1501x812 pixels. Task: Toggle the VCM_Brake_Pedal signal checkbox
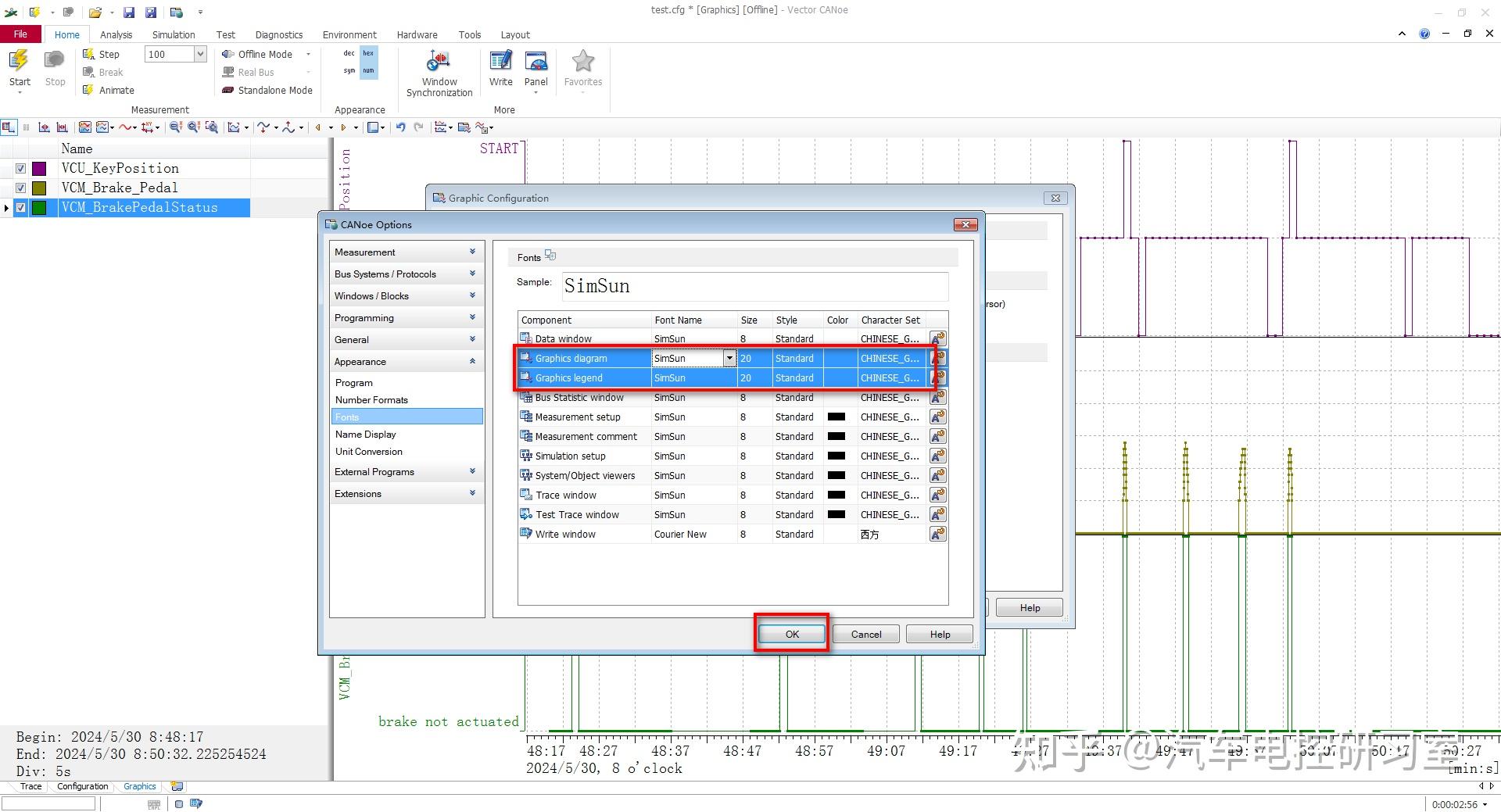(21, 188)
